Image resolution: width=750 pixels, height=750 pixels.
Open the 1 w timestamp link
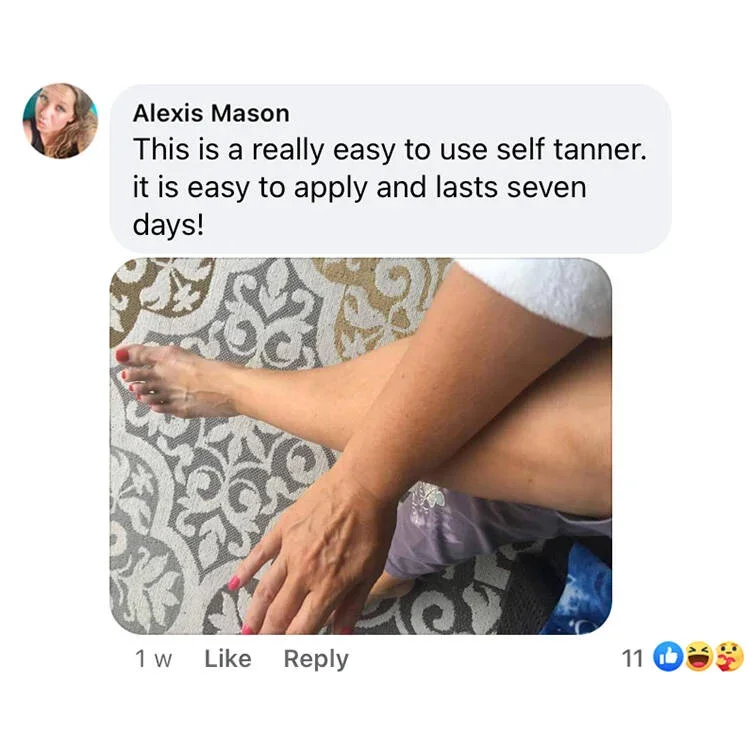154,659
